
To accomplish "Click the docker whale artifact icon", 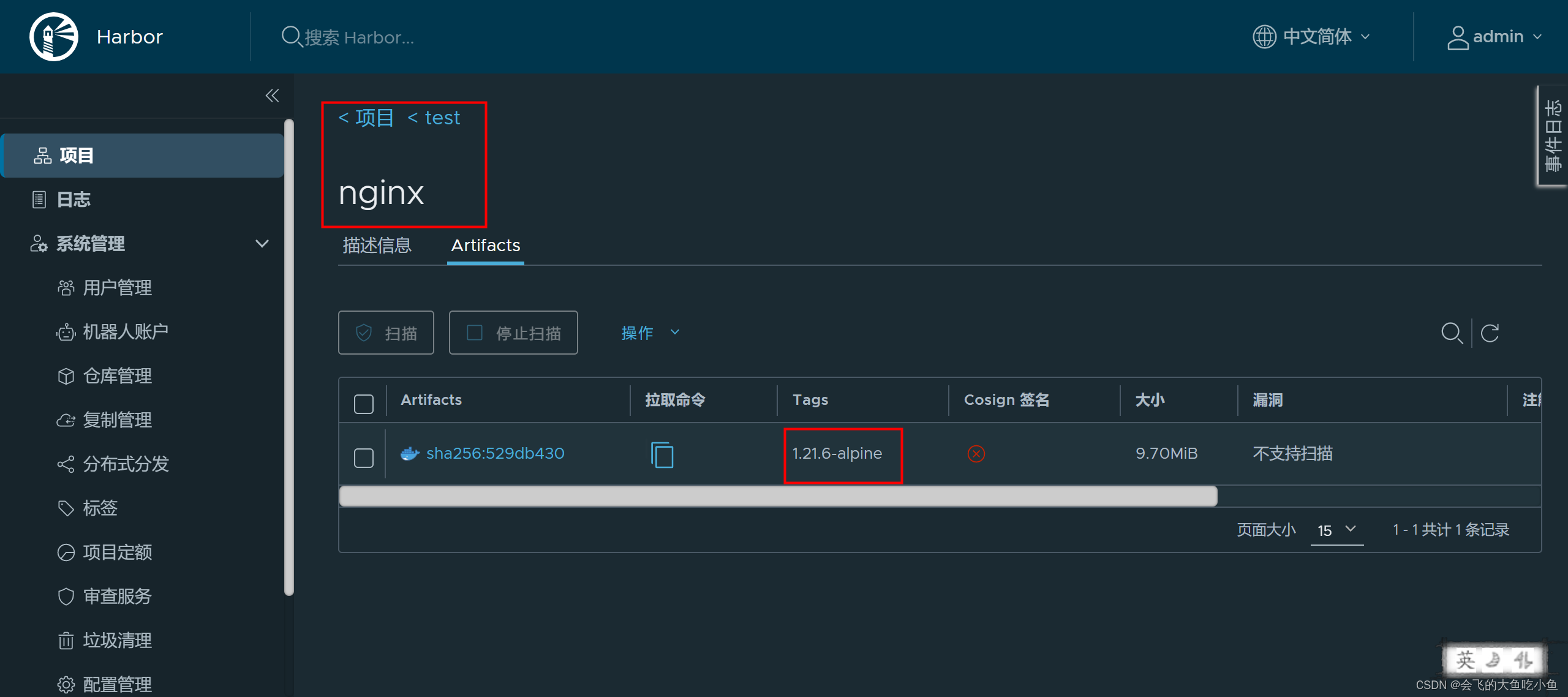I will [x=410, y=454].
